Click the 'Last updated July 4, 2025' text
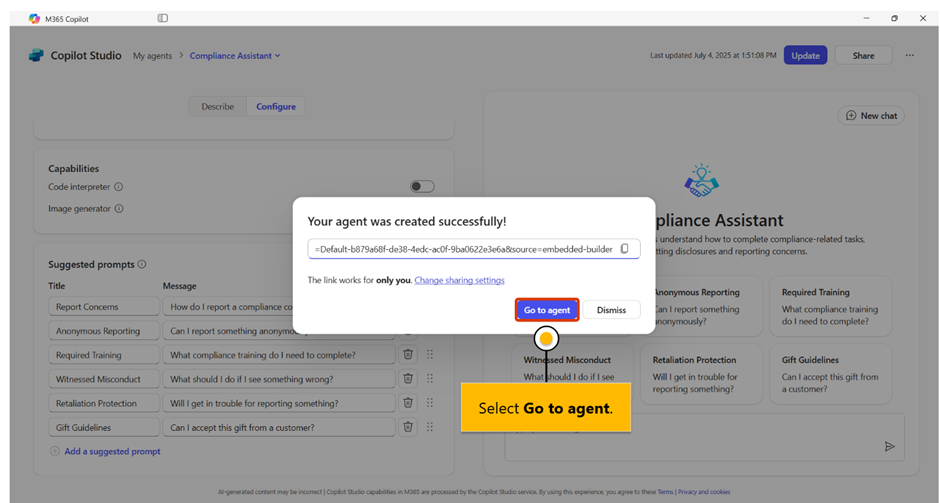This screenshot has width=940, height=503. coord(713,55)
